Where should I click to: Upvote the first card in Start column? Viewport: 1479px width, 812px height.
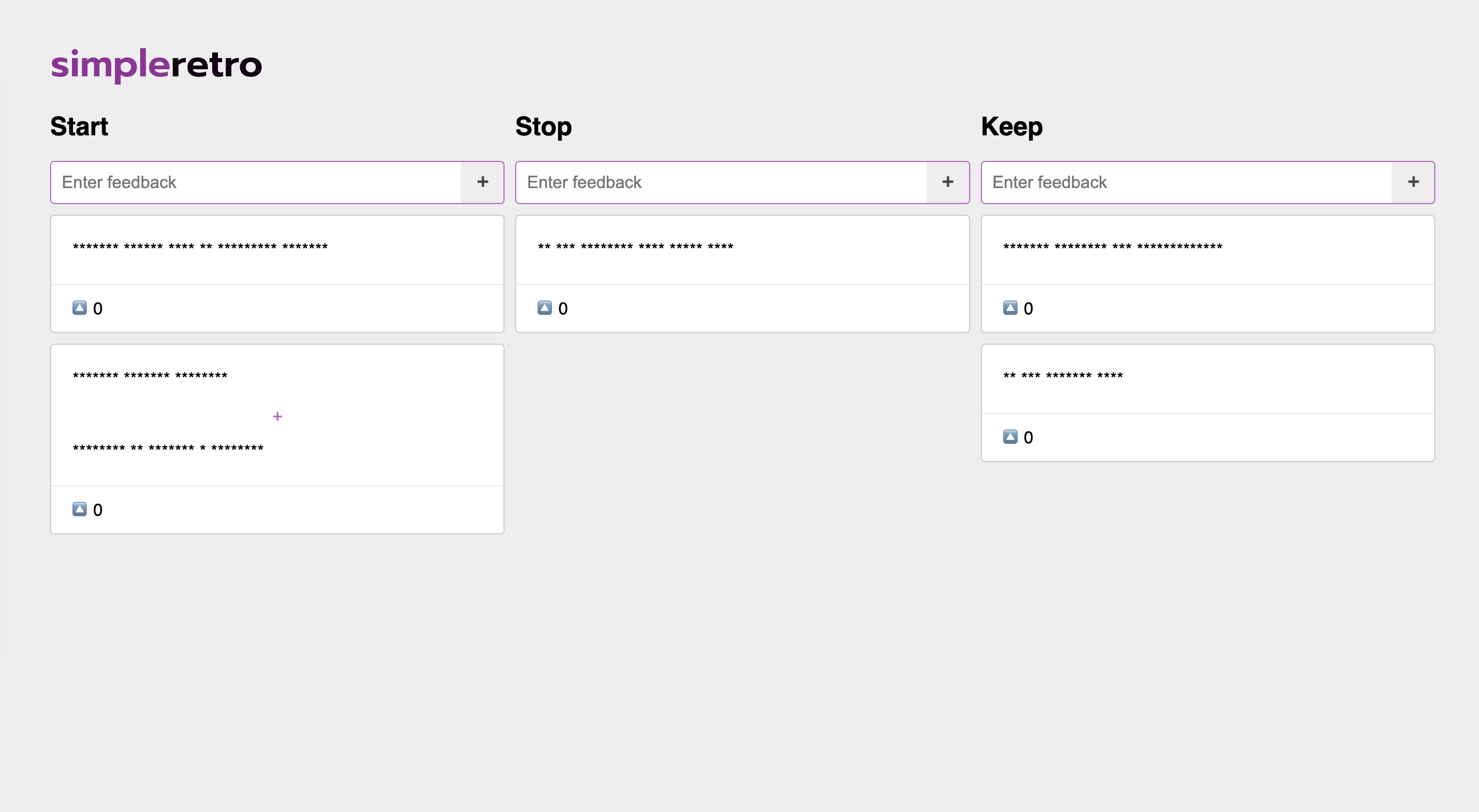click(80, 308)
